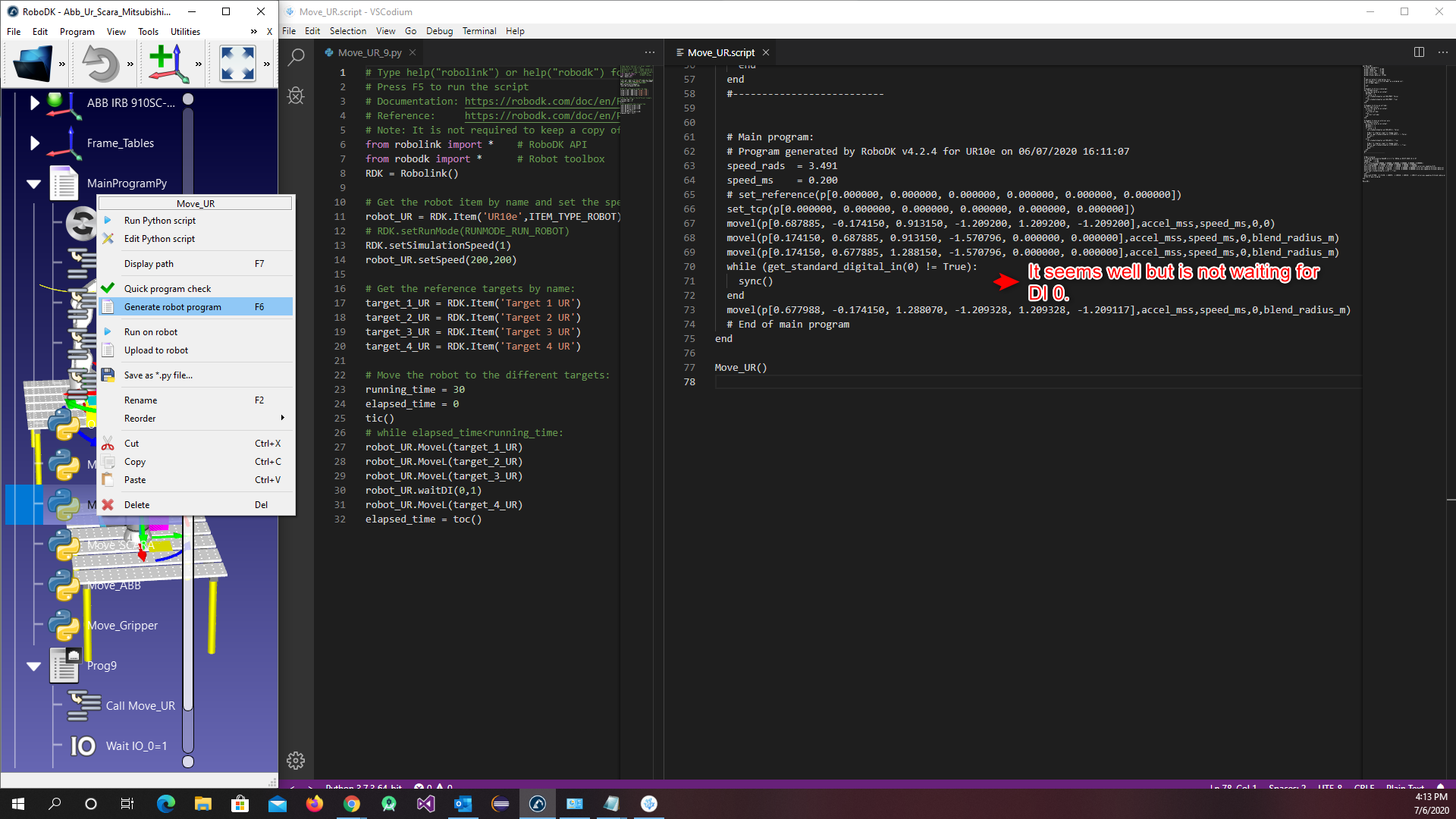The image size is (1456, 819).
Task: Collapse the Prog9 program tree node
Action: [33, 666]
